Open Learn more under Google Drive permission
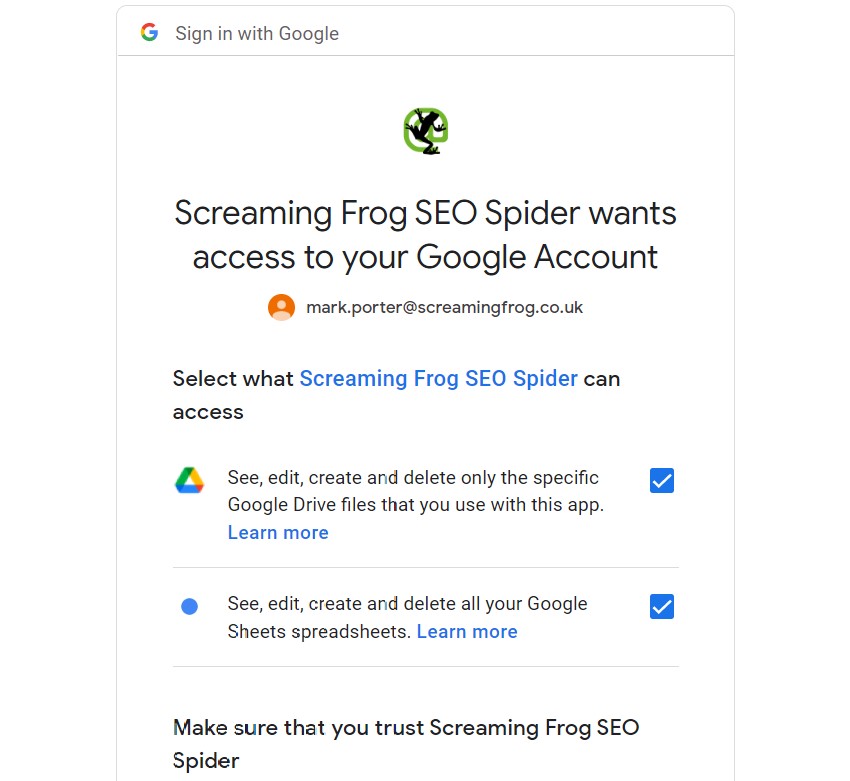Screen dimensions: 850x781 pos(278,532)
